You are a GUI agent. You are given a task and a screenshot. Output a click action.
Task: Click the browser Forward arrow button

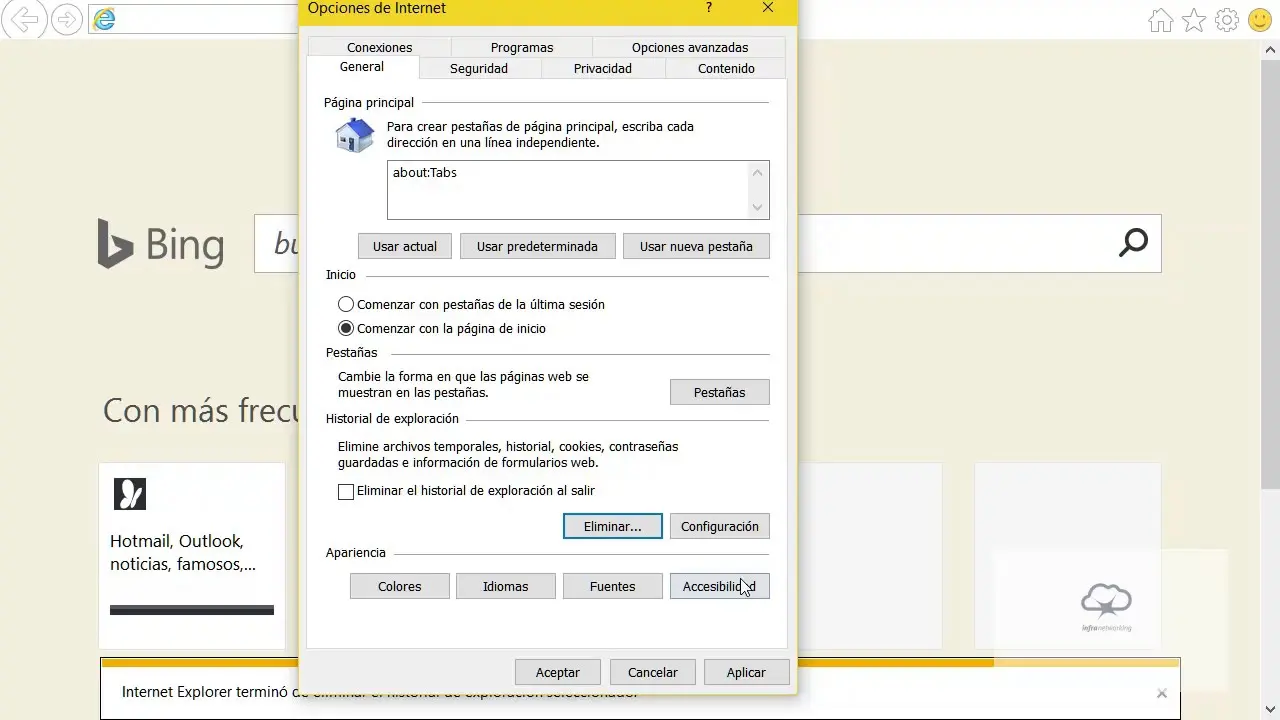(x=67, y=19)
